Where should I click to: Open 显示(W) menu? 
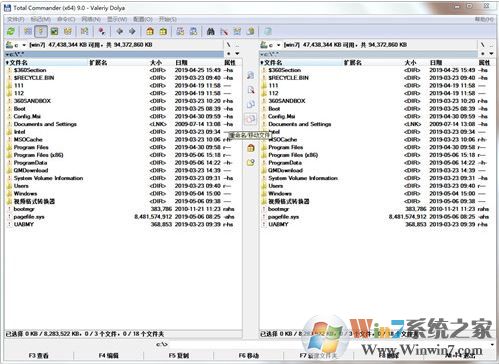(x=117, y=19)
